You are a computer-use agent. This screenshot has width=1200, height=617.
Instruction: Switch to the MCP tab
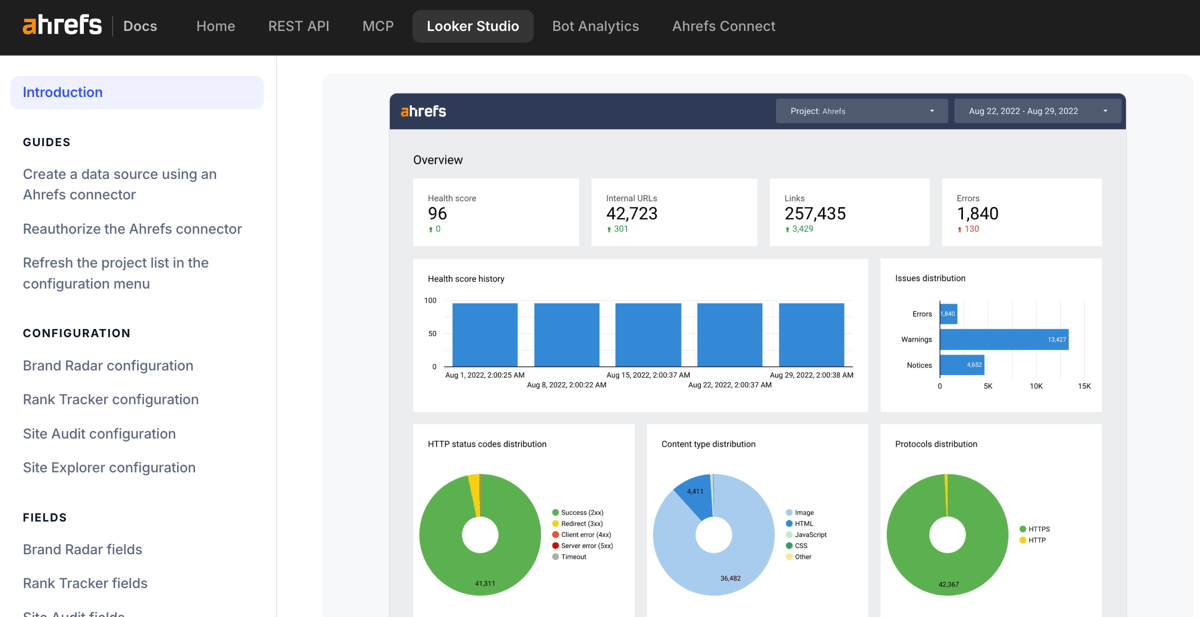point(378,26)
